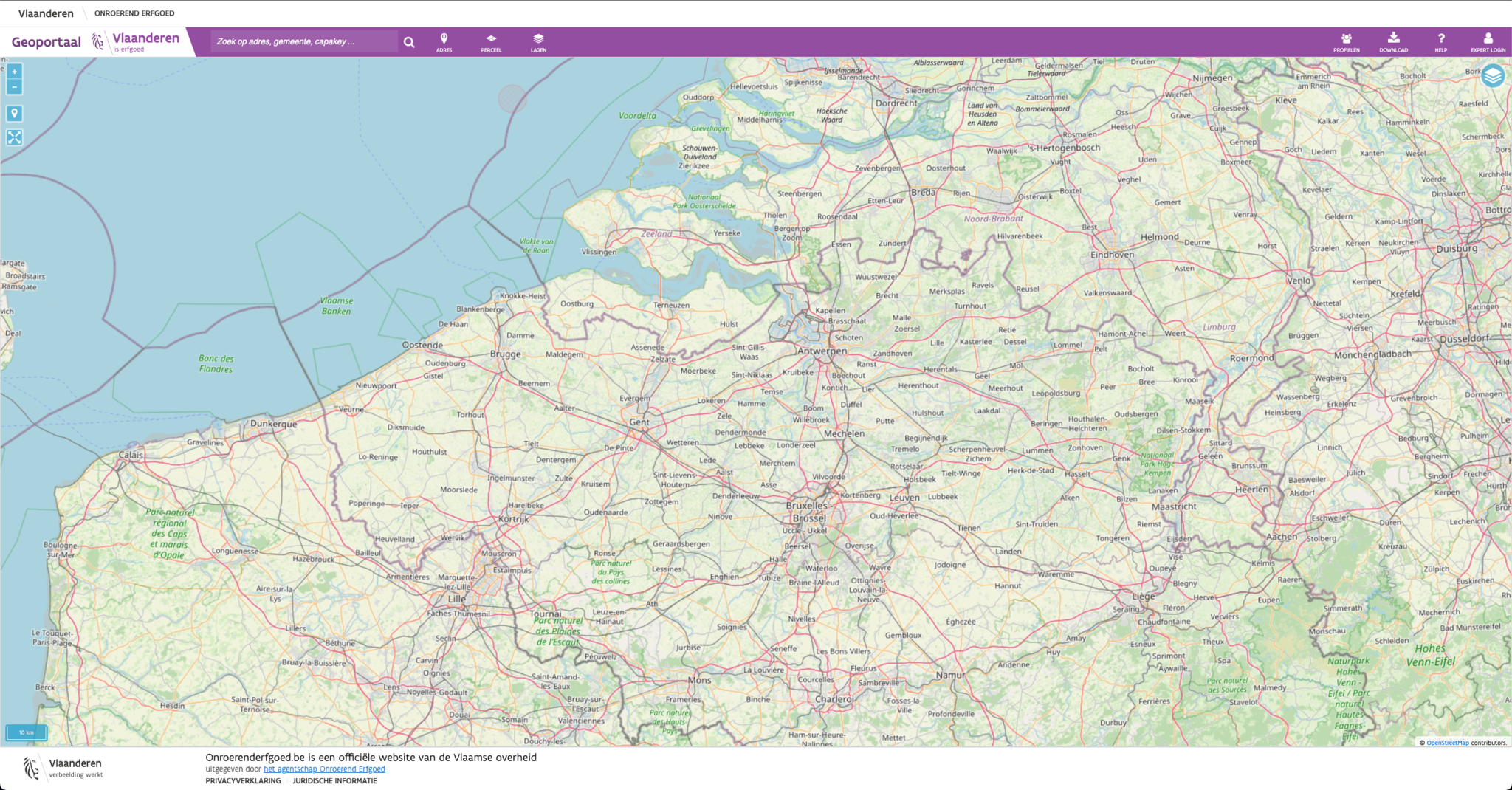Click the Vlaanderen verbeelding werkt footer logo

tap(63, 768)
